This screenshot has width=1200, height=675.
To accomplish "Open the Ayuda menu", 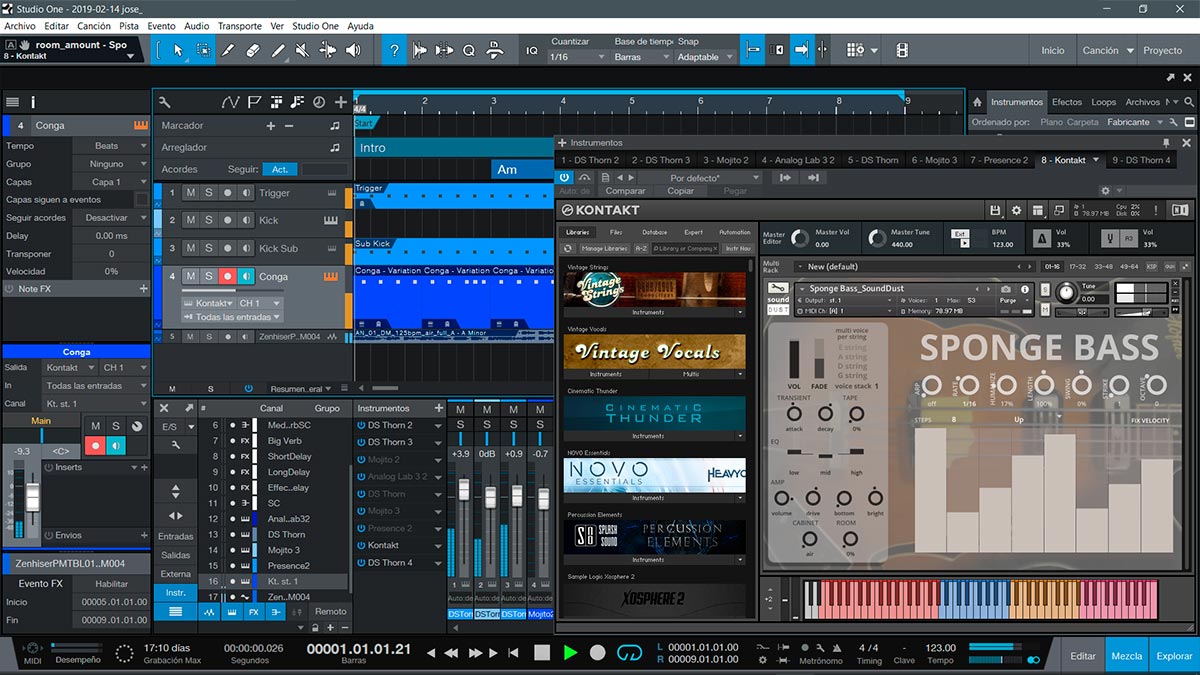I will pyautogui.click(x=360, y=26).
